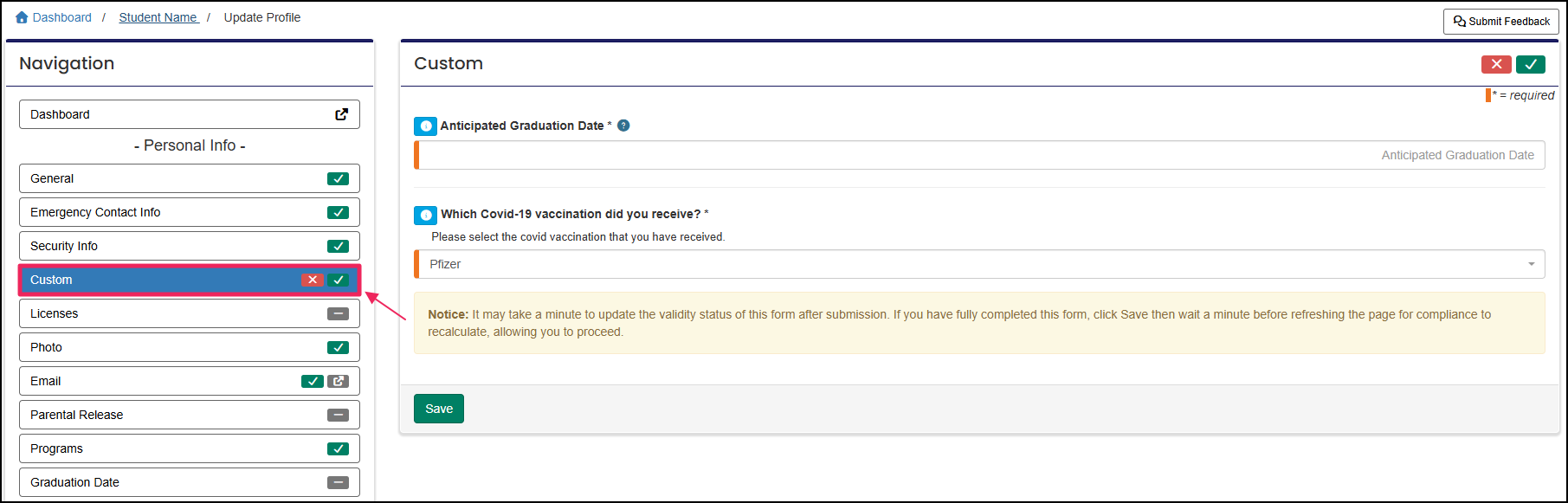1568x503 pixels.
Task: Follow the Student Name breadcrumb link
Action: 158,17
